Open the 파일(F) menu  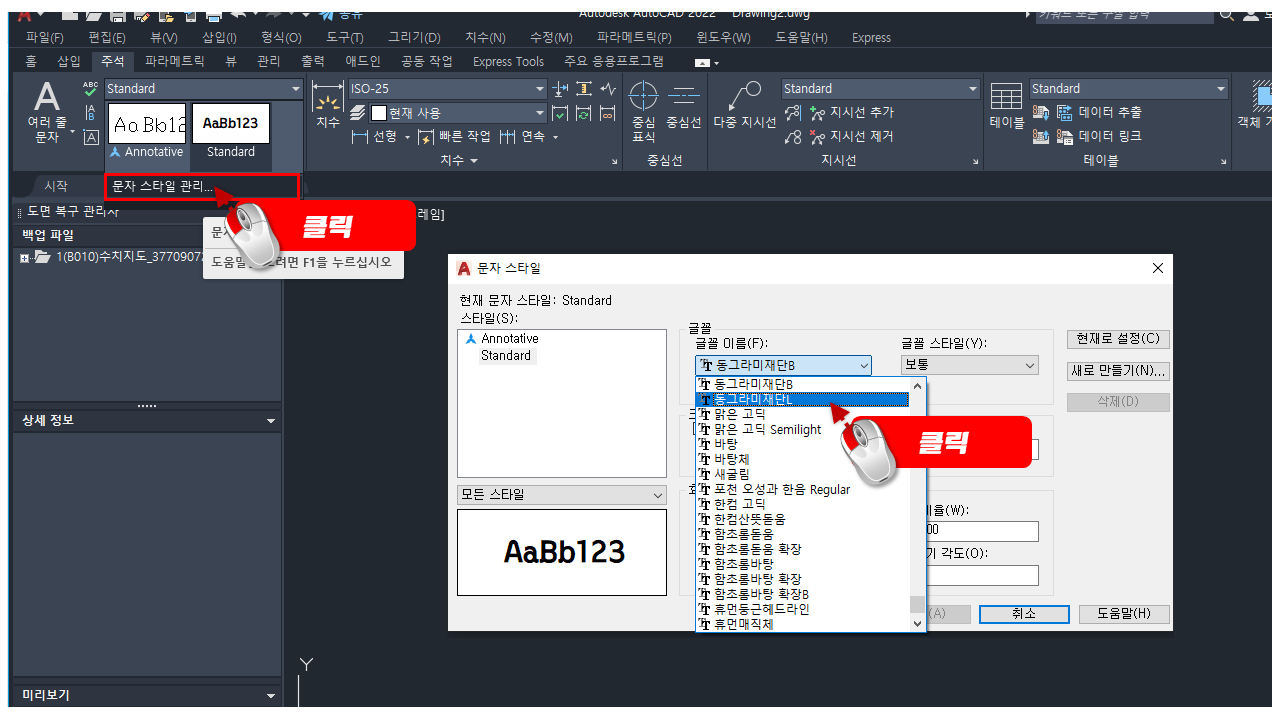(x=45, y=38)
